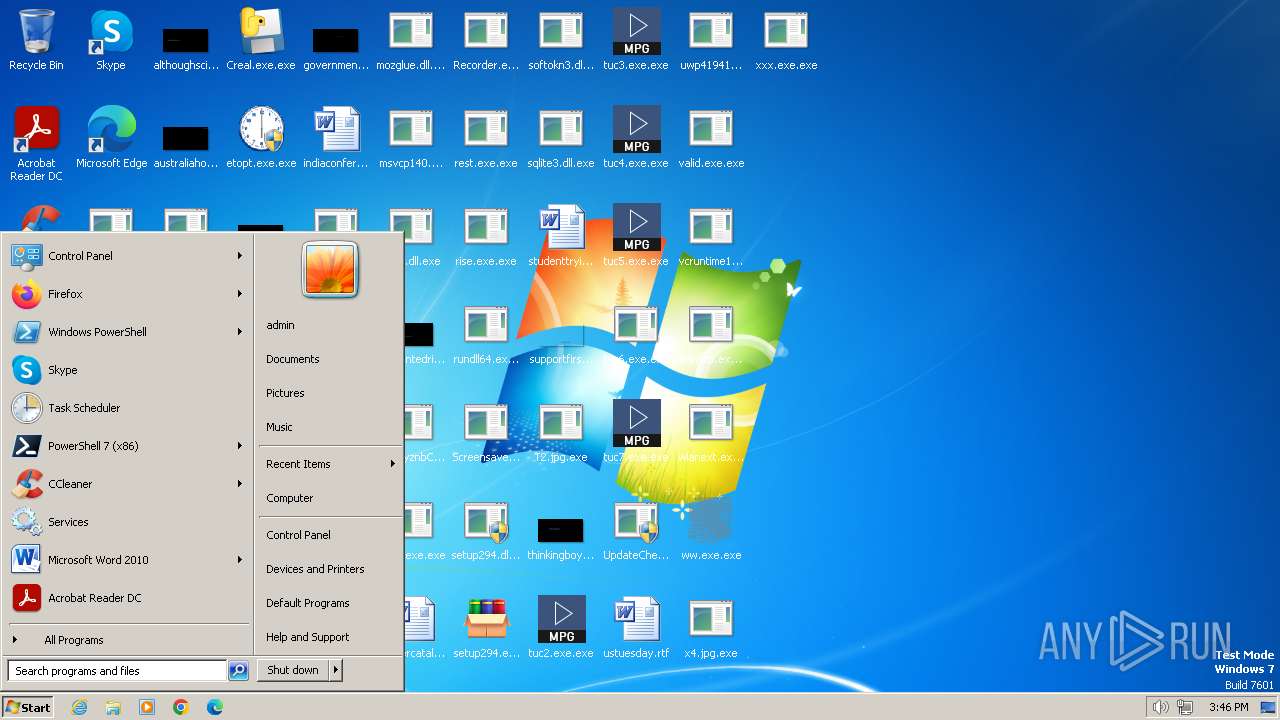Open volume control in system tray

click(1160, 707)
